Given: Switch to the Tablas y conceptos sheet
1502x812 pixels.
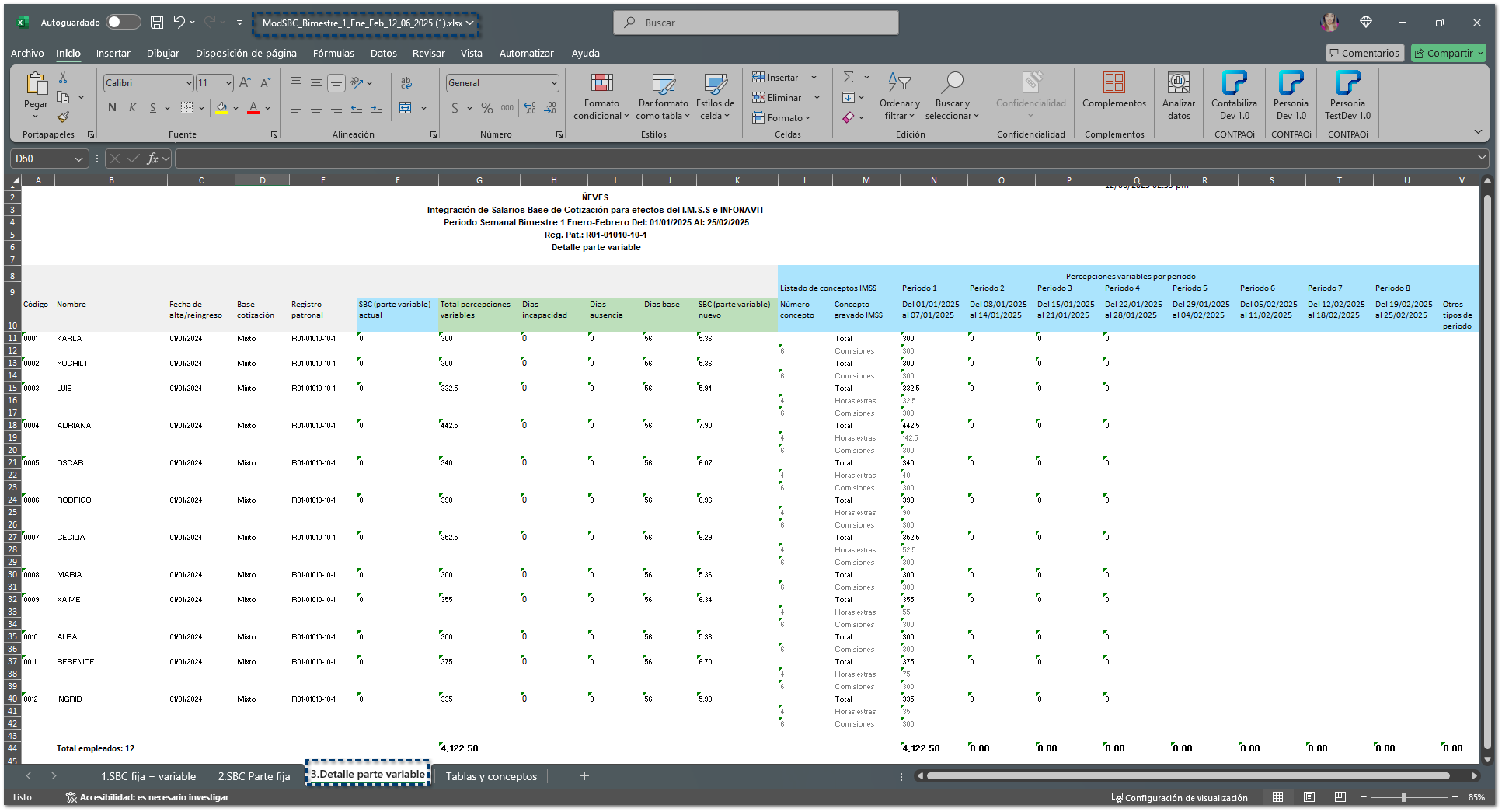Looking at the screenshot, I should click(x=491, y=776).
